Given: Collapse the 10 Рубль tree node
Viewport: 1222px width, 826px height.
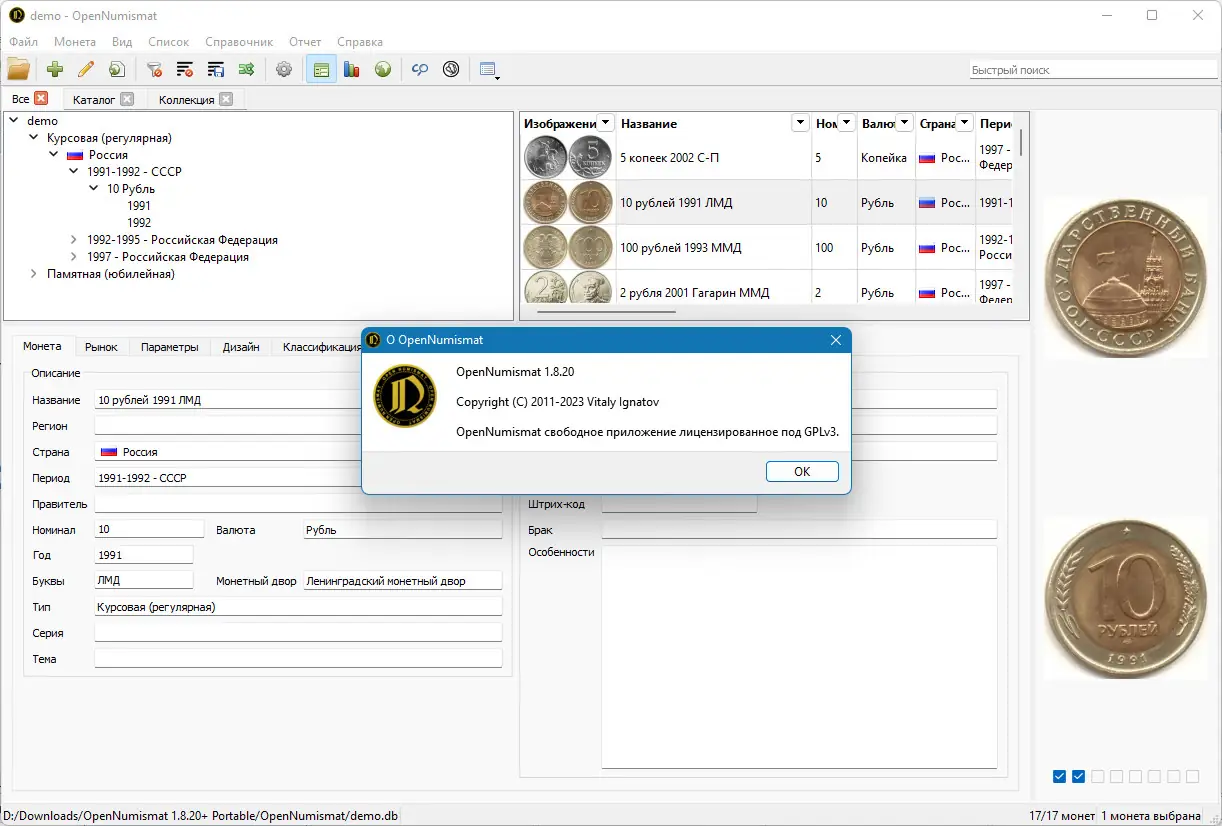Looking at the screenshot, I should [x=94, y=189].
